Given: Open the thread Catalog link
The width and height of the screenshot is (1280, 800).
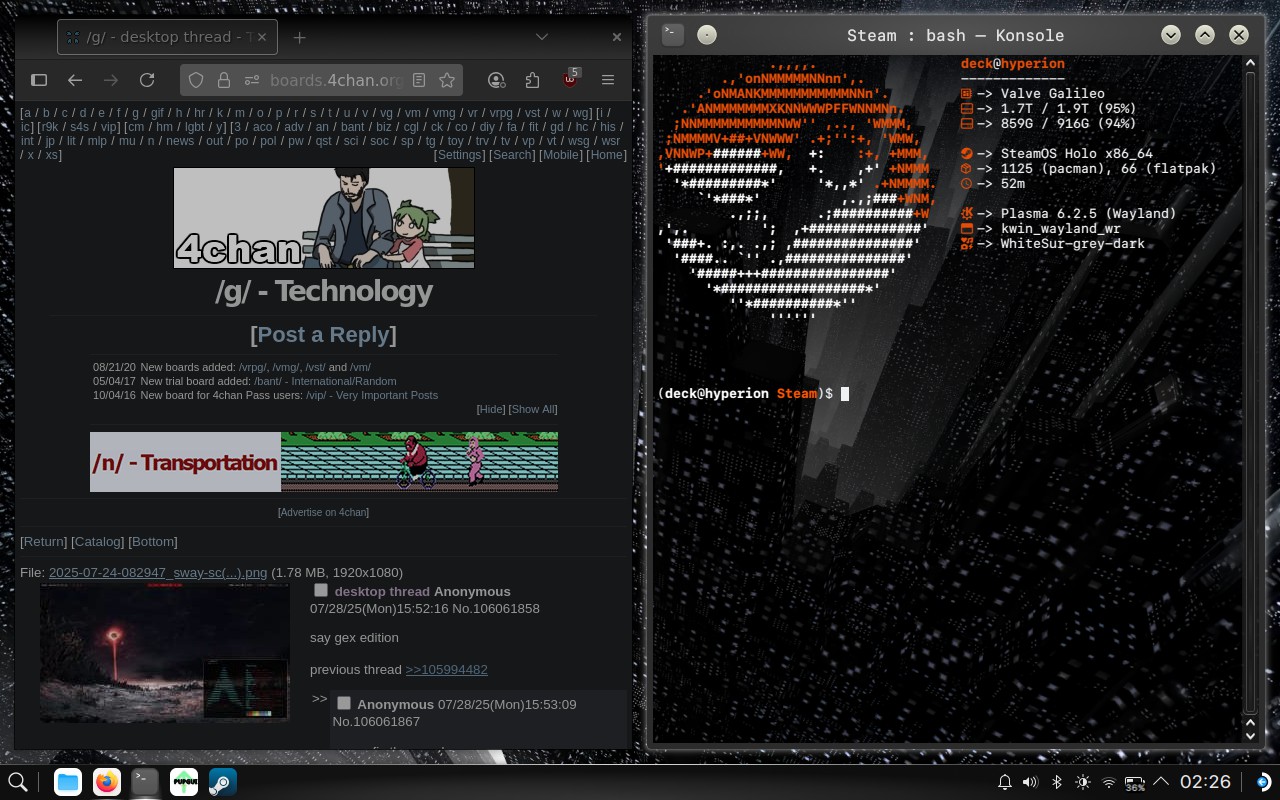Looking at the screenshot, I should (98, 541).
